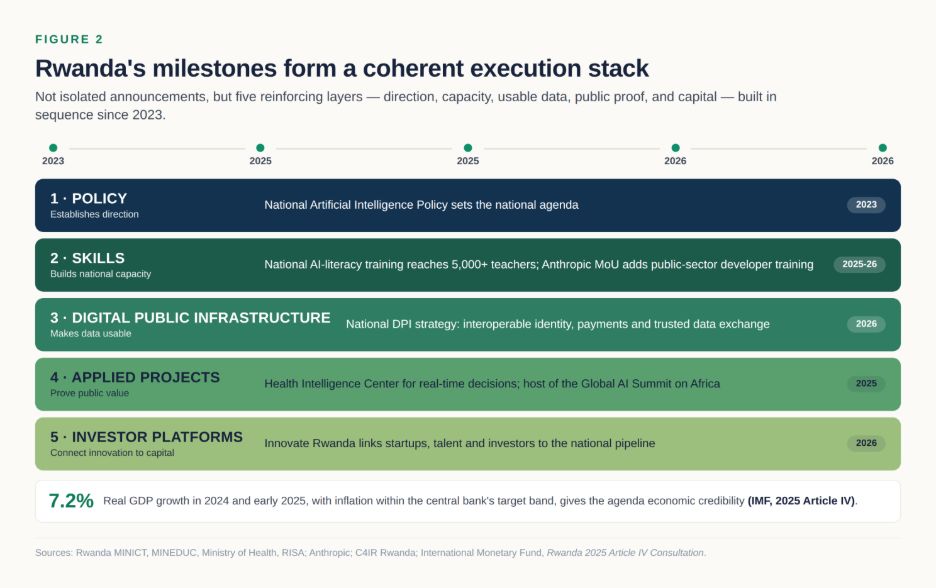Click the Innovate Rwanda description text

(460, 444)
